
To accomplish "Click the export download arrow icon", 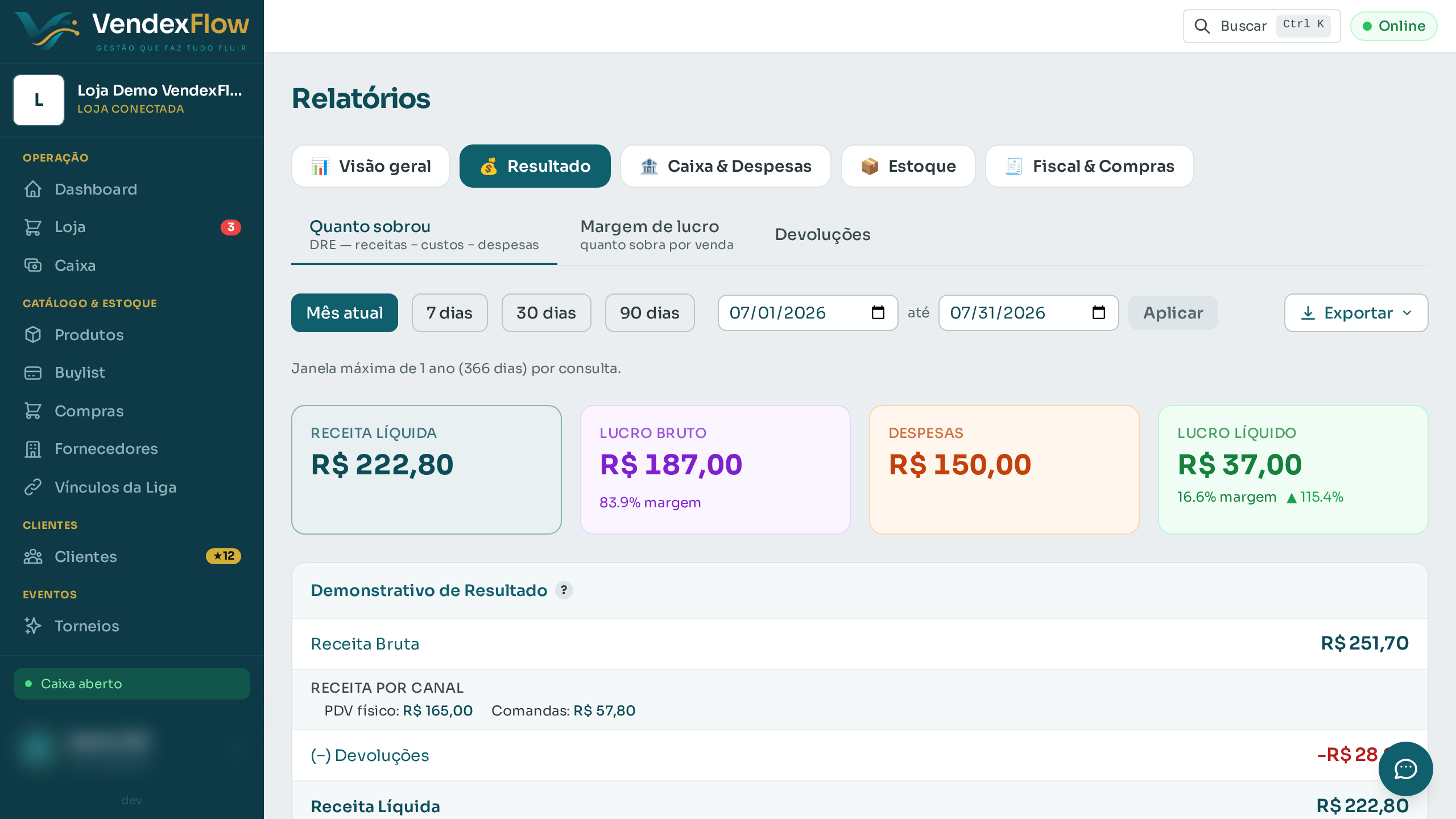I will [1308, 313].
